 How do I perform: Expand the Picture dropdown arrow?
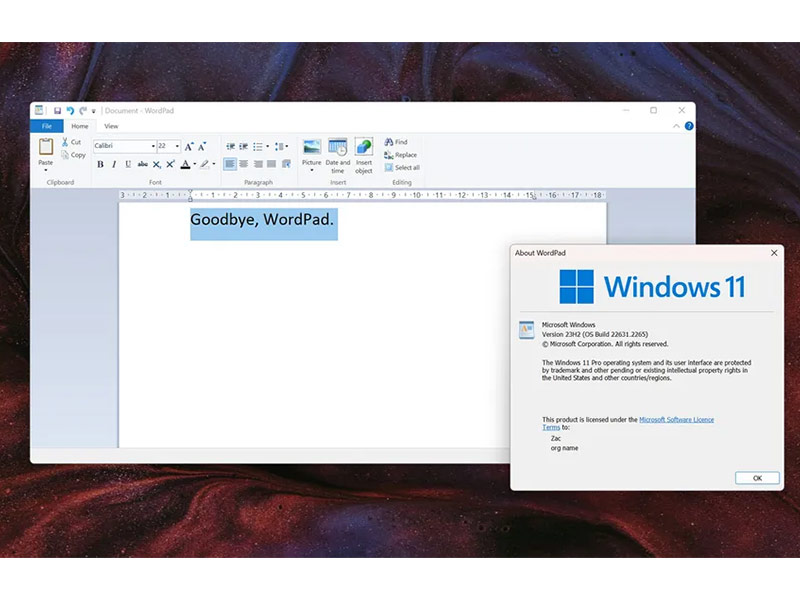(x=312, y=170)
